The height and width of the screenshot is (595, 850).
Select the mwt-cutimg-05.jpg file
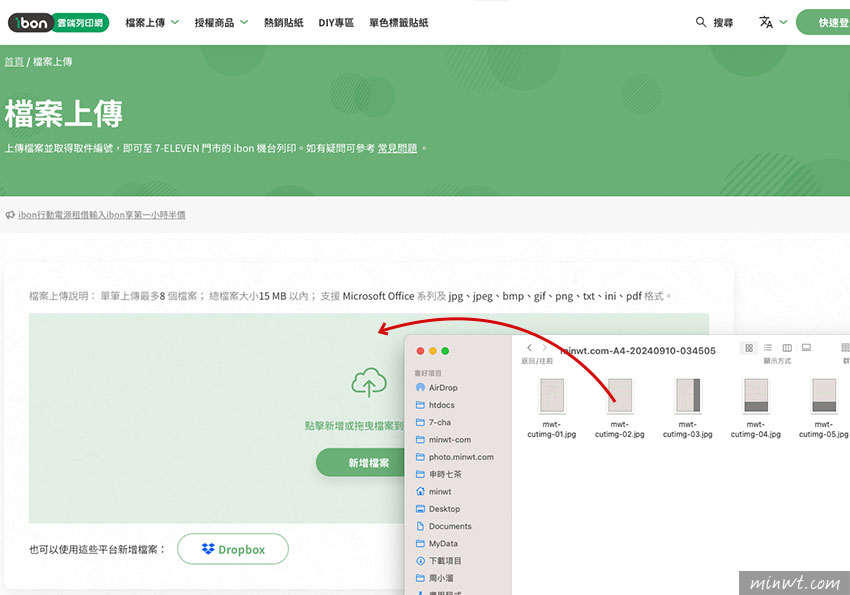coord(823,408)
